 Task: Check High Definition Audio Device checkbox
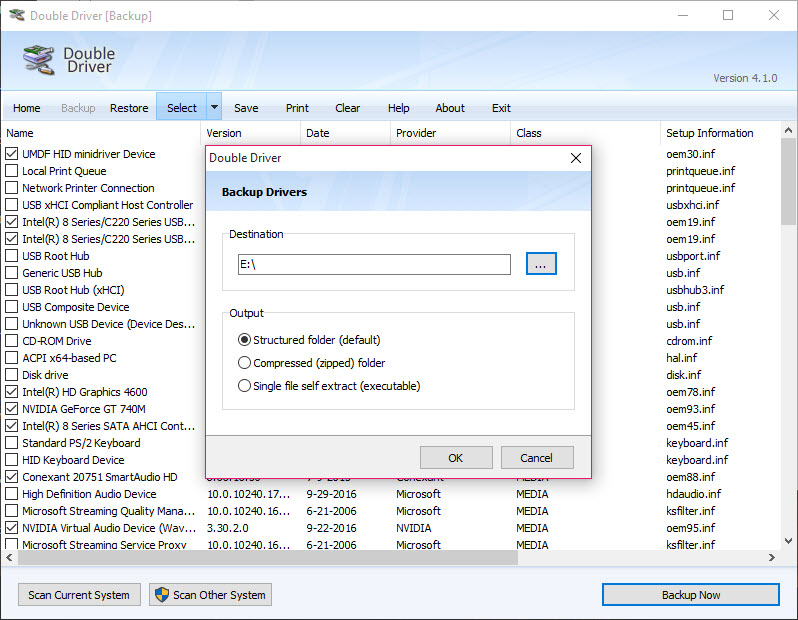(x=11, y=494)
